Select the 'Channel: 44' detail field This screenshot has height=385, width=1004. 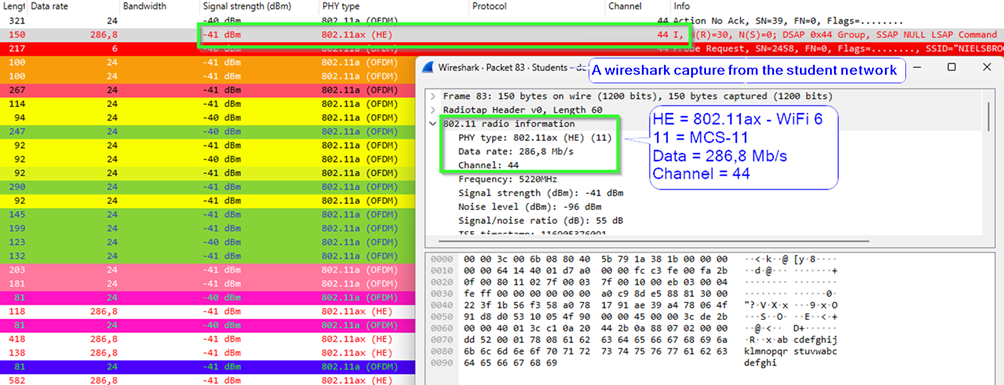[489, 165]
